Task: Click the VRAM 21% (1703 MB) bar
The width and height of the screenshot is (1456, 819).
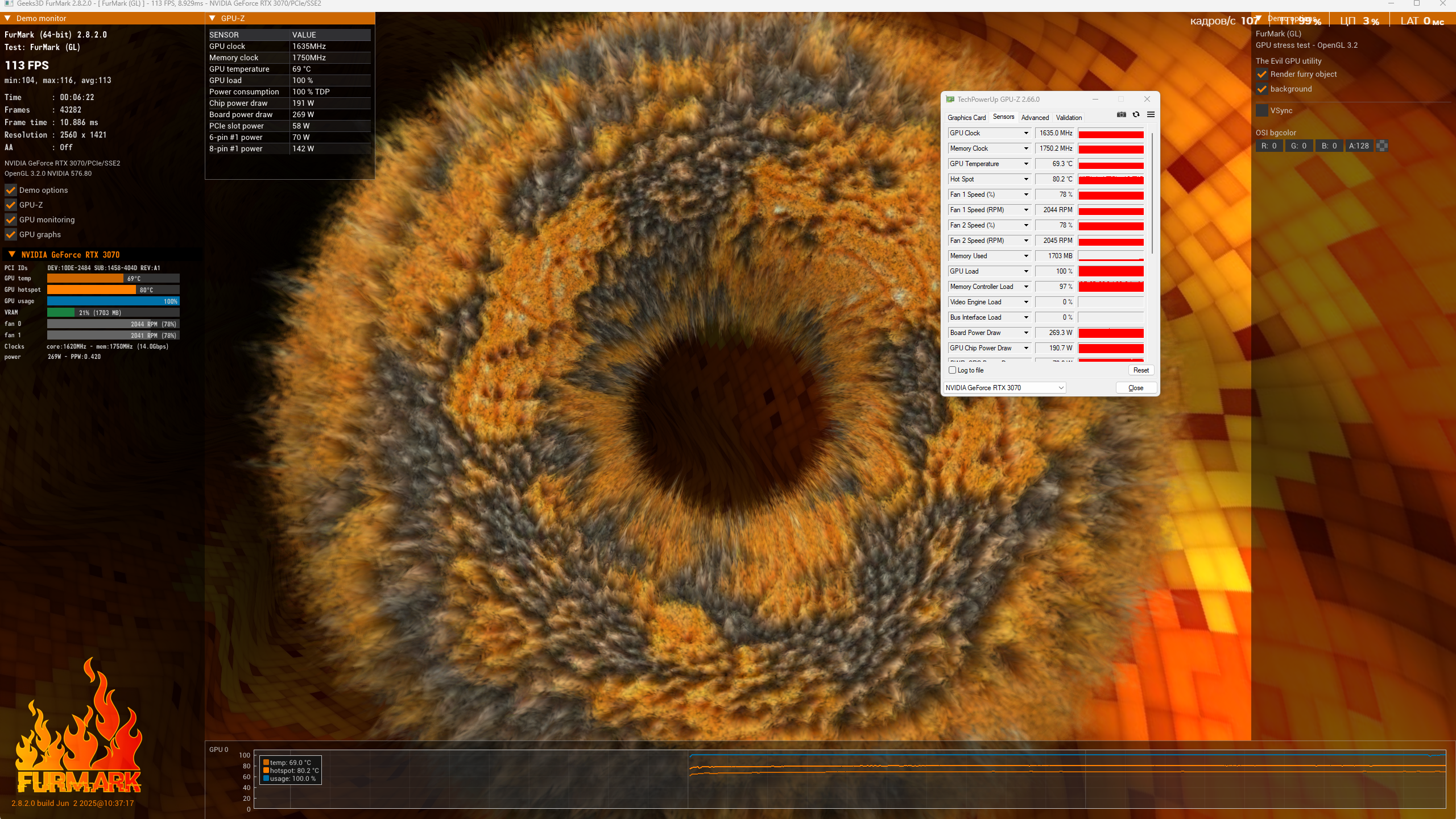Action: tap(113, 313)
